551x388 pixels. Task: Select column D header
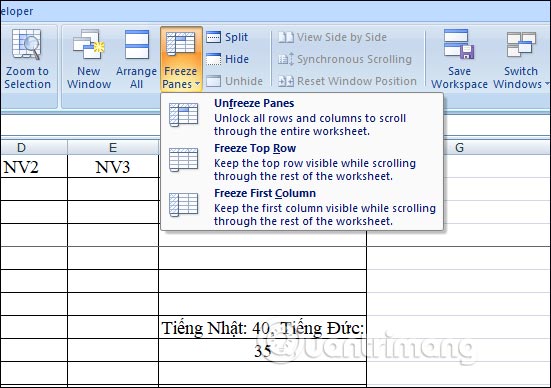pyautogui.click(x=34, y=148)
